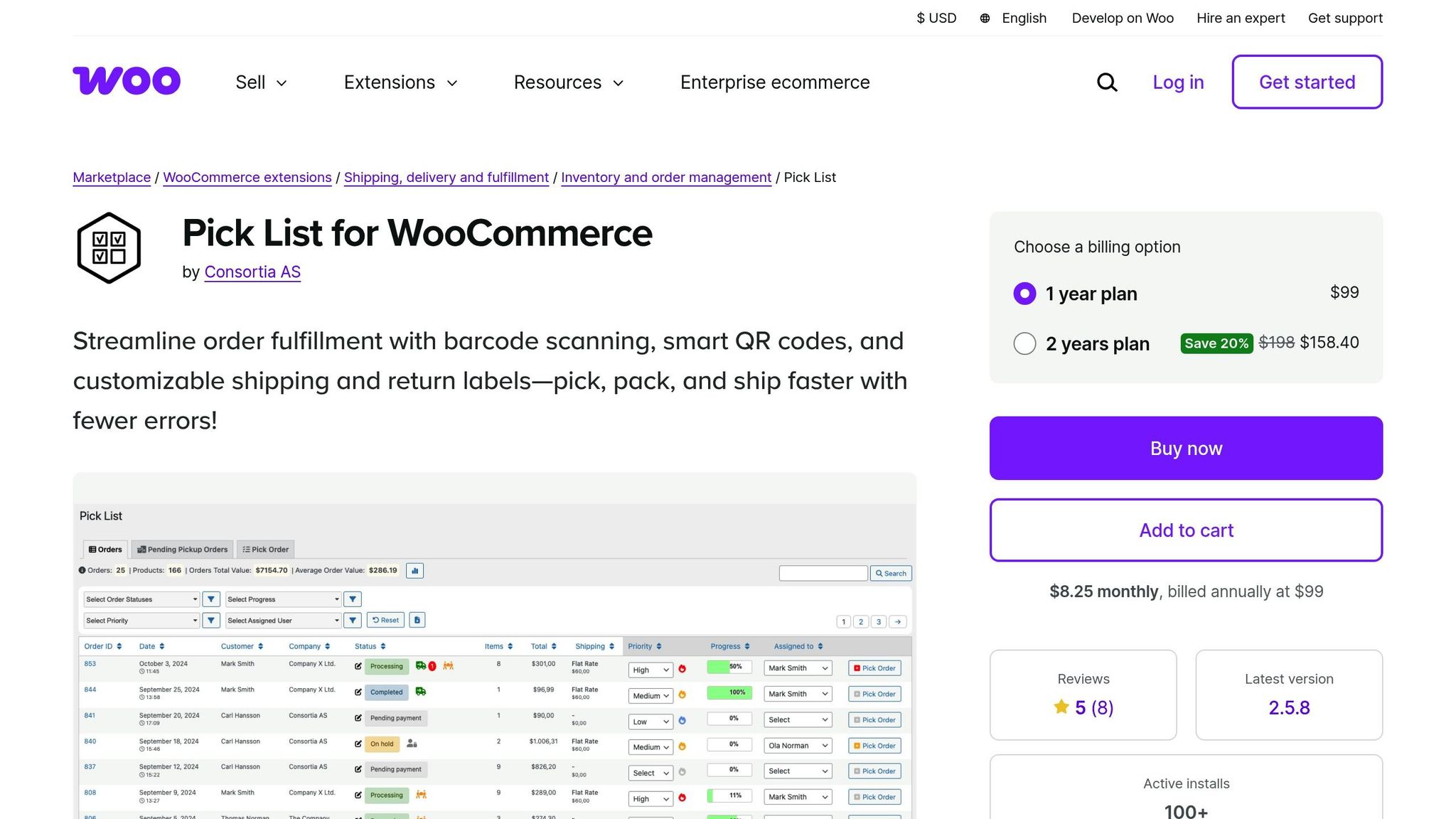1456x819 pixels.
Task: Click the green delivery truck icon on order 844
Action: pos(421,692)
